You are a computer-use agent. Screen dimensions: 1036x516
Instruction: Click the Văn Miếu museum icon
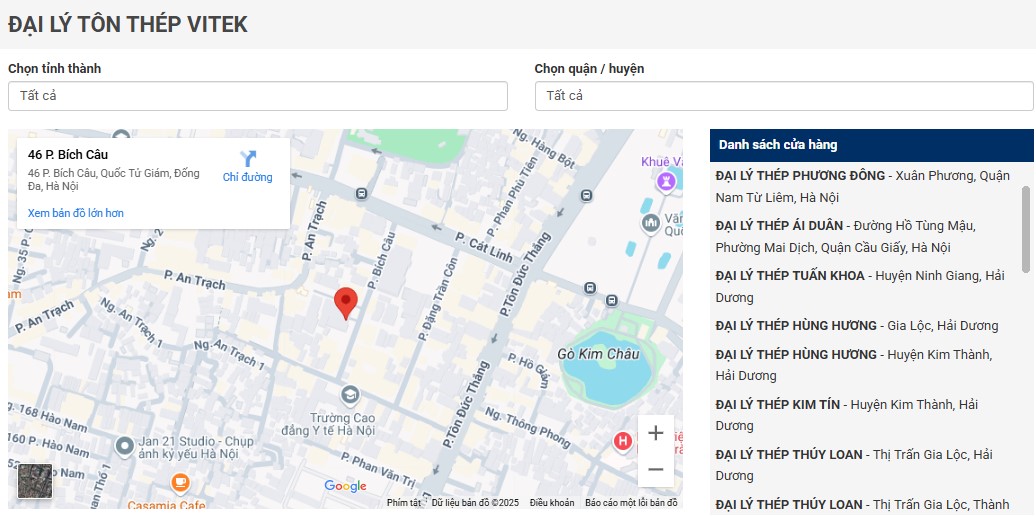651,224
